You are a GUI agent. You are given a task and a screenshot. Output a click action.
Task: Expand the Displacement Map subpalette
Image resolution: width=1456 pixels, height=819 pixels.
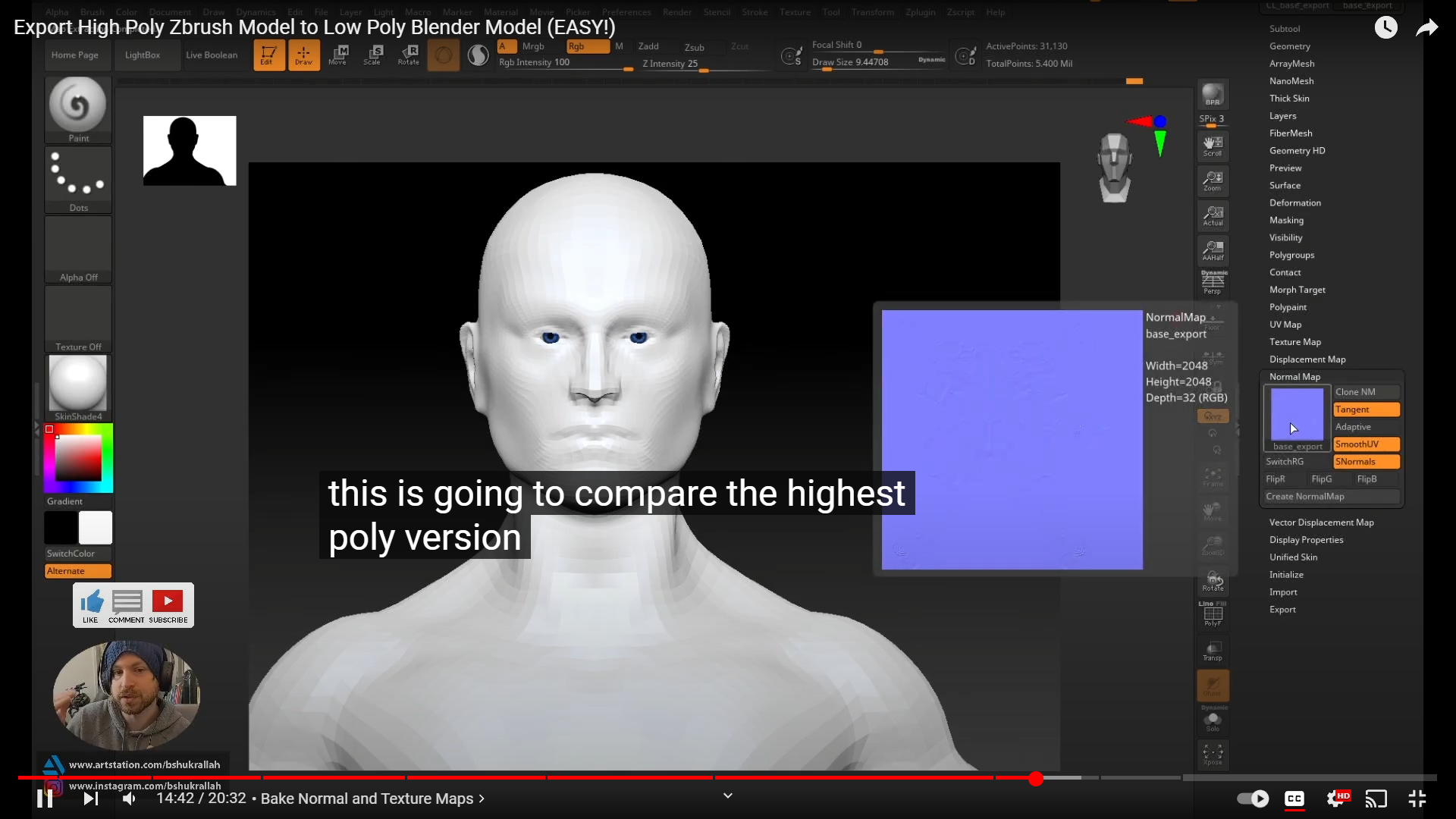pyautogui.click(x=1307, y=359)
